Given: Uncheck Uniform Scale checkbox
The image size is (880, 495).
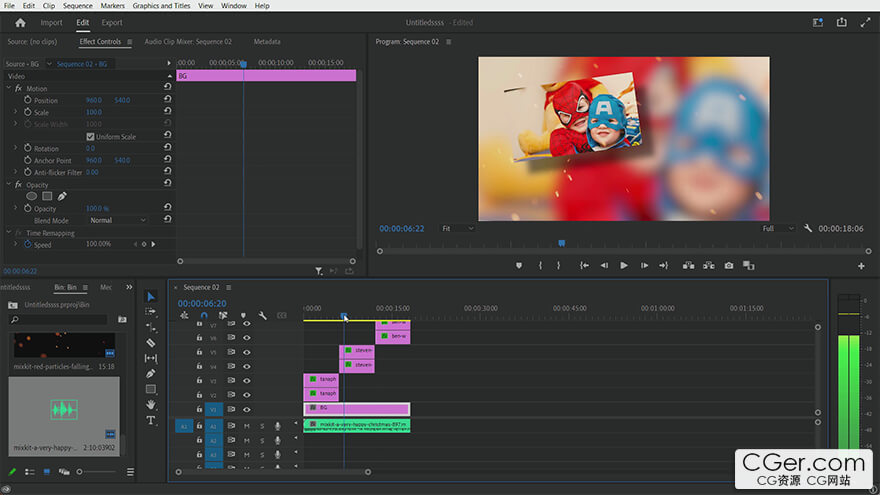Looking at the screenshot, I should pos(90,136).
